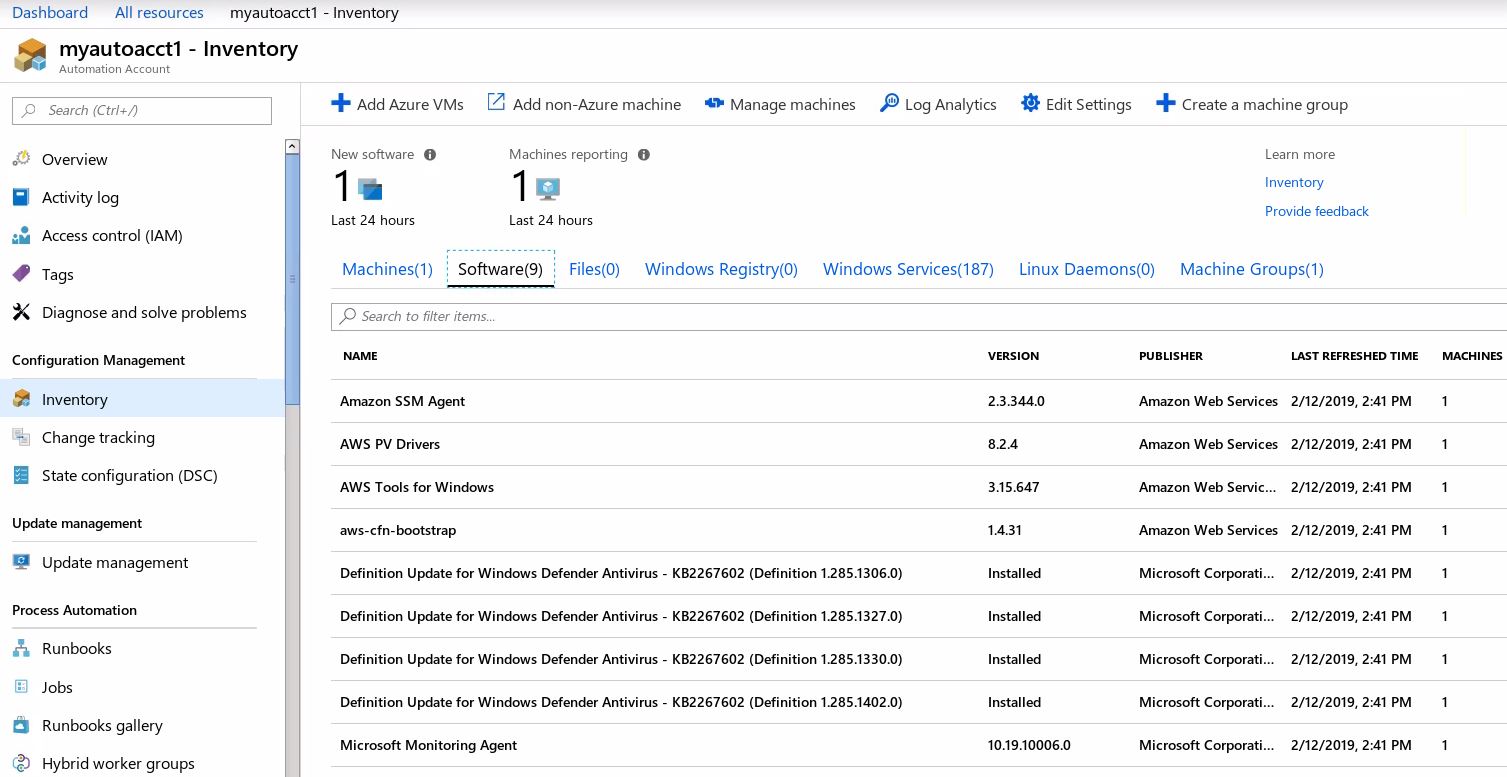Click the Provide feedback link
Image resolution: width=1507 pixels, height=777 pixels.
click(1316, 211)
